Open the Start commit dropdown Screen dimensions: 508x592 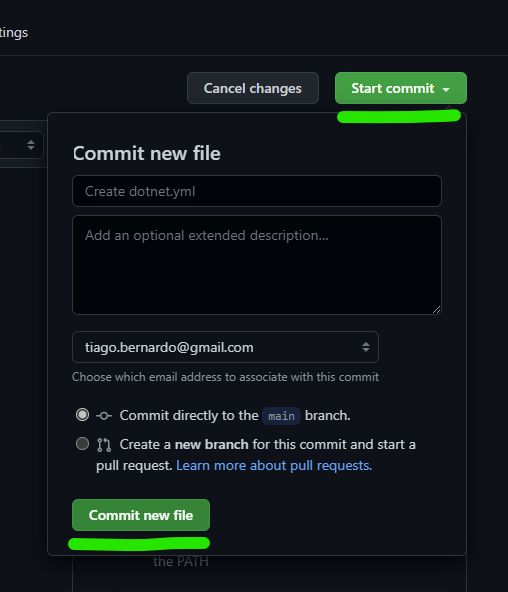(400, 88)
